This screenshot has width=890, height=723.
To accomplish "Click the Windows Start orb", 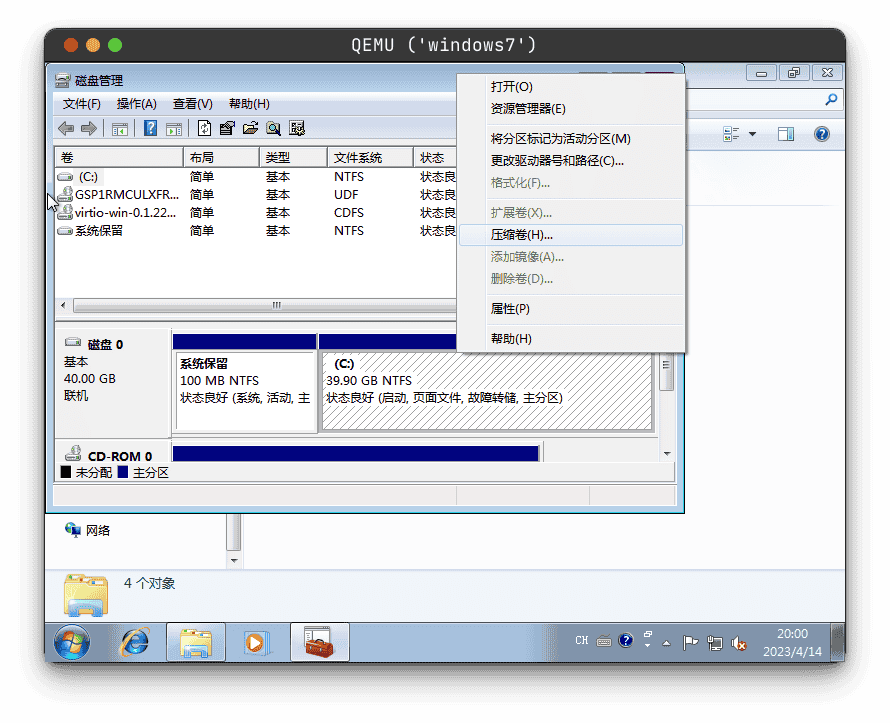I will pyautogui.click(x=72, y=642).
